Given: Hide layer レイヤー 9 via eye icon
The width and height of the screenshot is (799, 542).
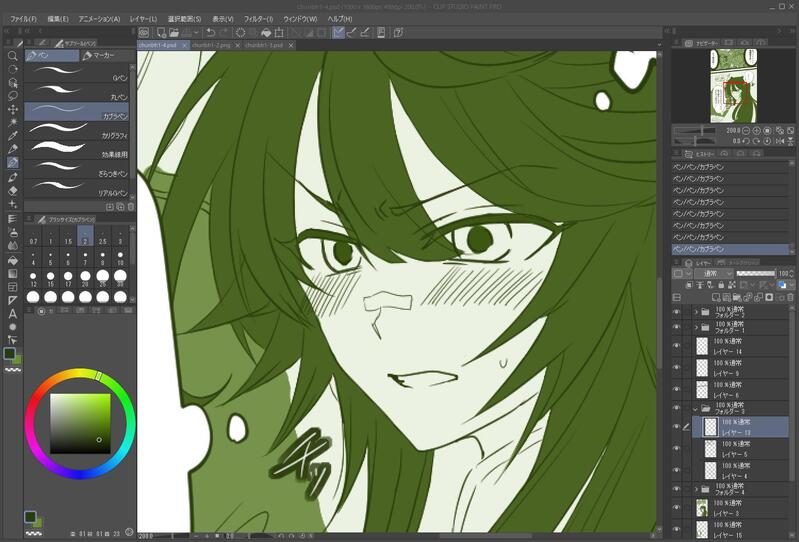Looking at the screenshot, I should [x=677, y=367].
